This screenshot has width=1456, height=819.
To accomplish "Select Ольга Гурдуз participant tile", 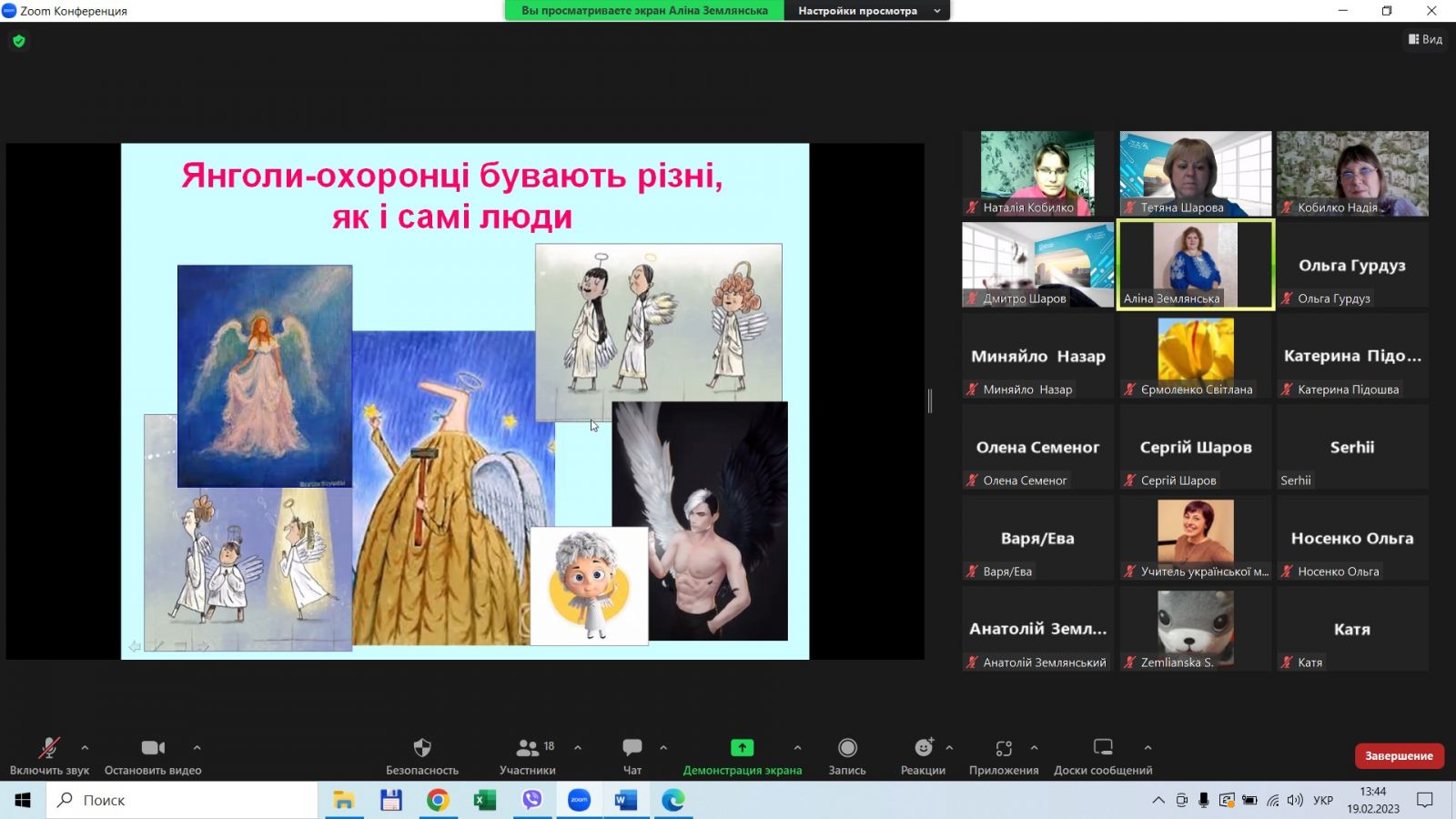I will 1352,264.
